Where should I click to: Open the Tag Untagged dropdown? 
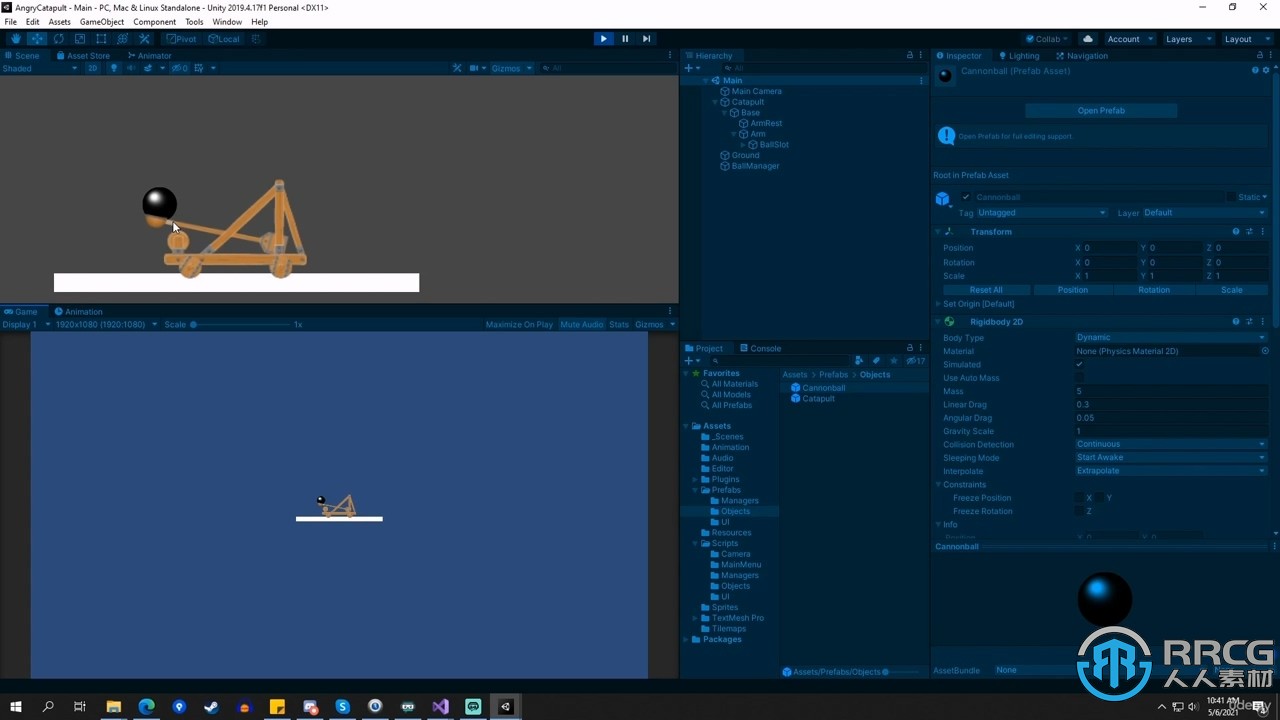tap(1042, 213)
